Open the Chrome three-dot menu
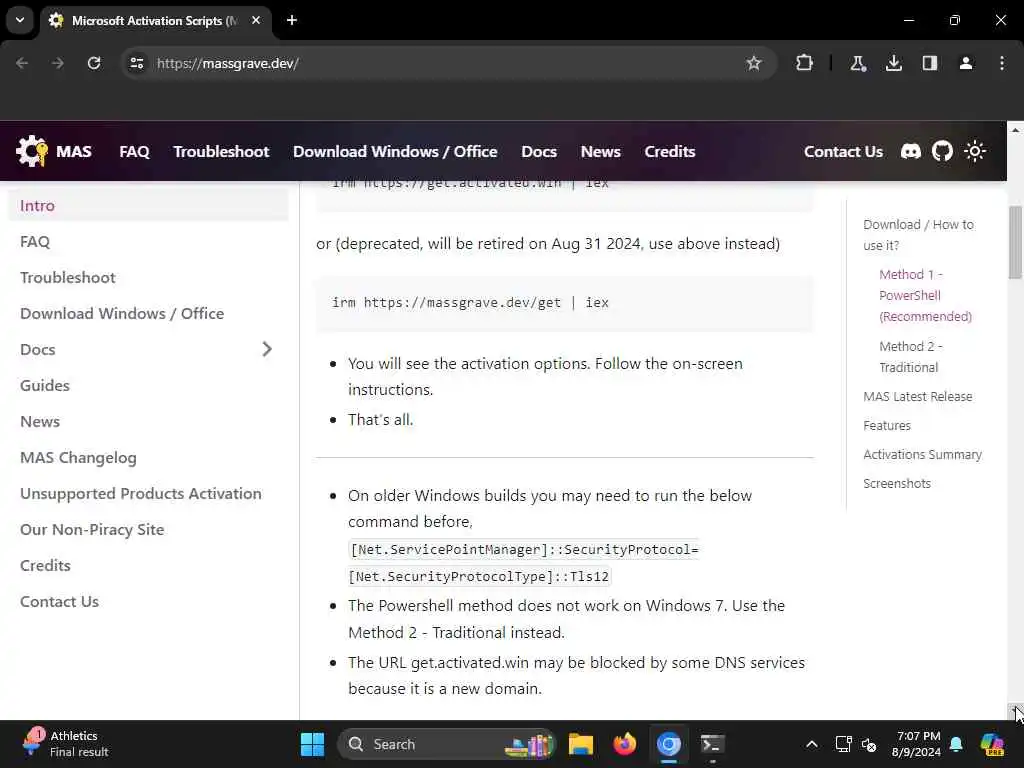Image resolution: width=1024 pixels, height=768 pixels. point(1001,63)
